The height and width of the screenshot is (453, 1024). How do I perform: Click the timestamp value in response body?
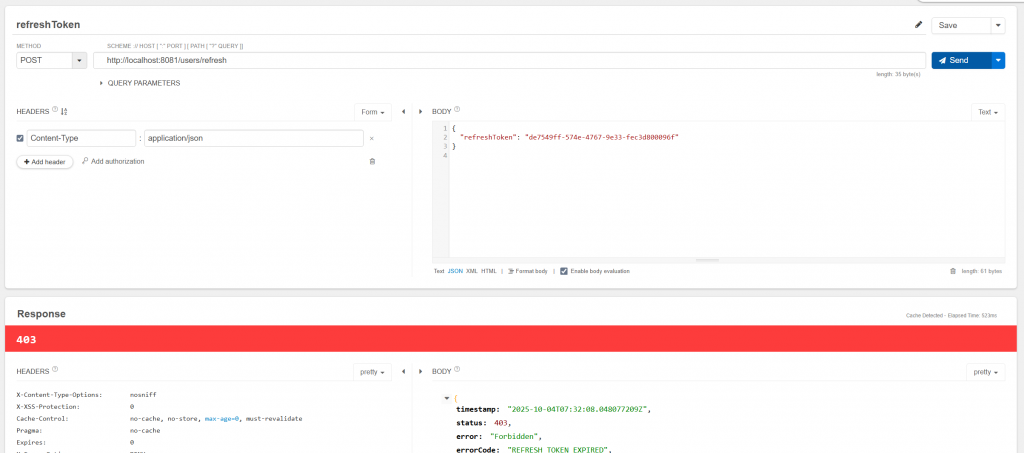pyautogui.click(x=579, y=410)
